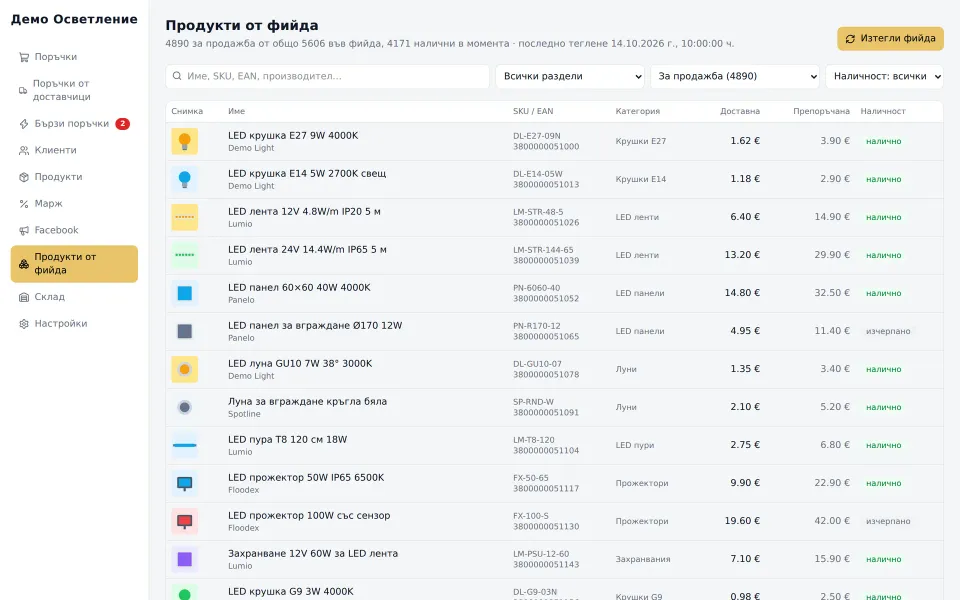Open Бързи поръчки in the sidebar
Image resolution: width=960 pixels, height=600 pixels.
(x=74, y=124)
